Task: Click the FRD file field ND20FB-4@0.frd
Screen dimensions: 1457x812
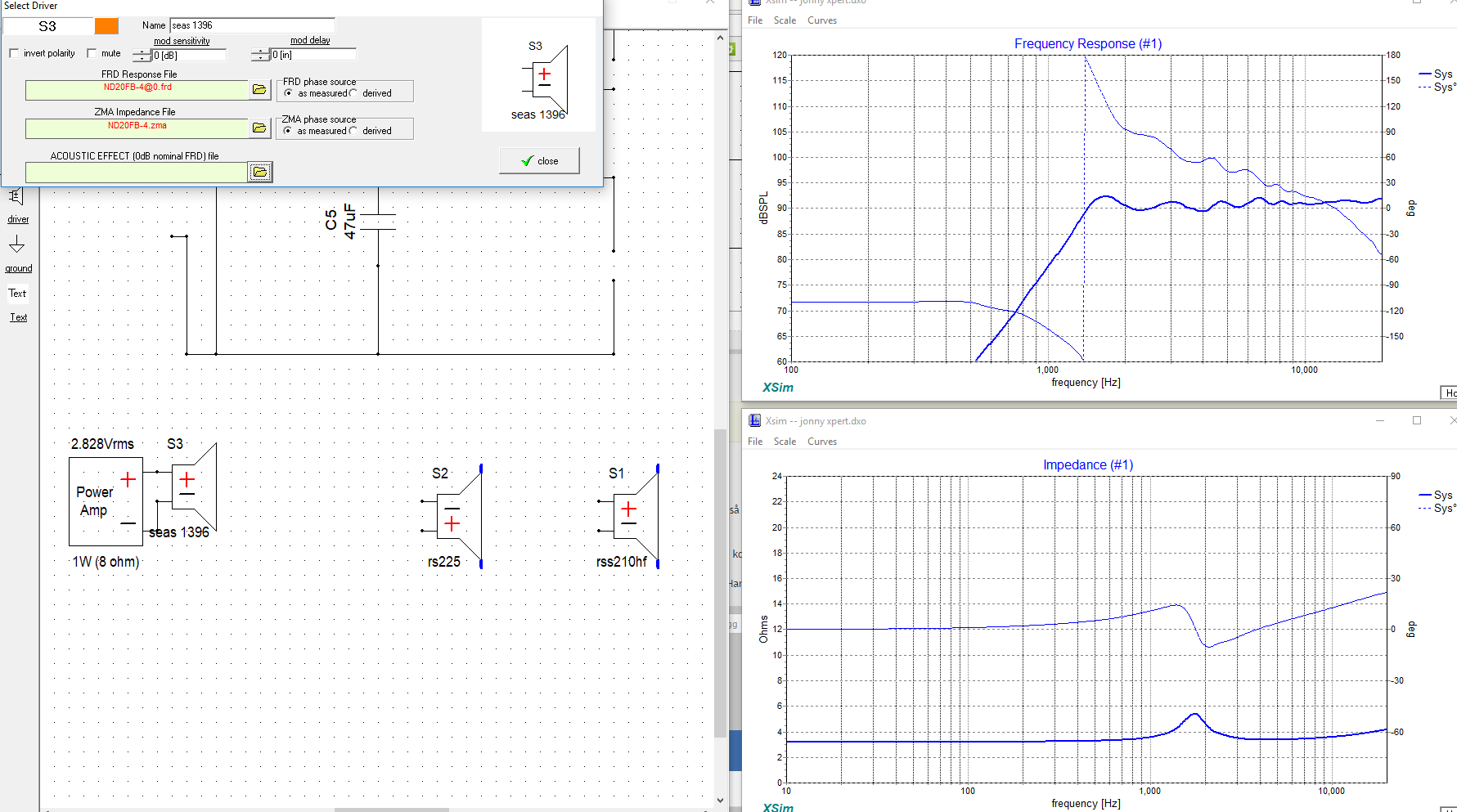Action: click(137, 90)
